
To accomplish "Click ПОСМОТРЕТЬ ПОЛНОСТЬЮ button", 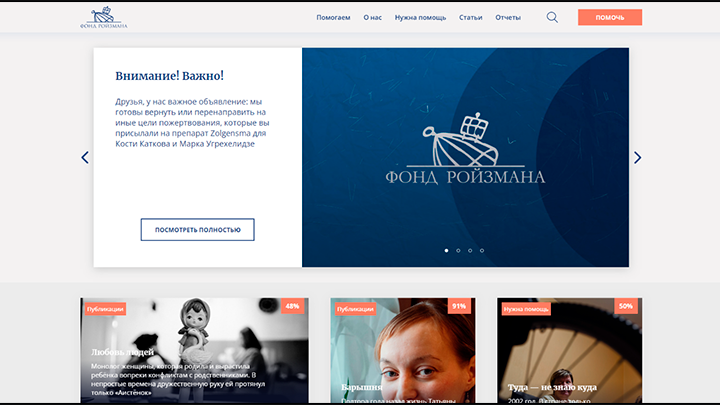I will (197, 230).
